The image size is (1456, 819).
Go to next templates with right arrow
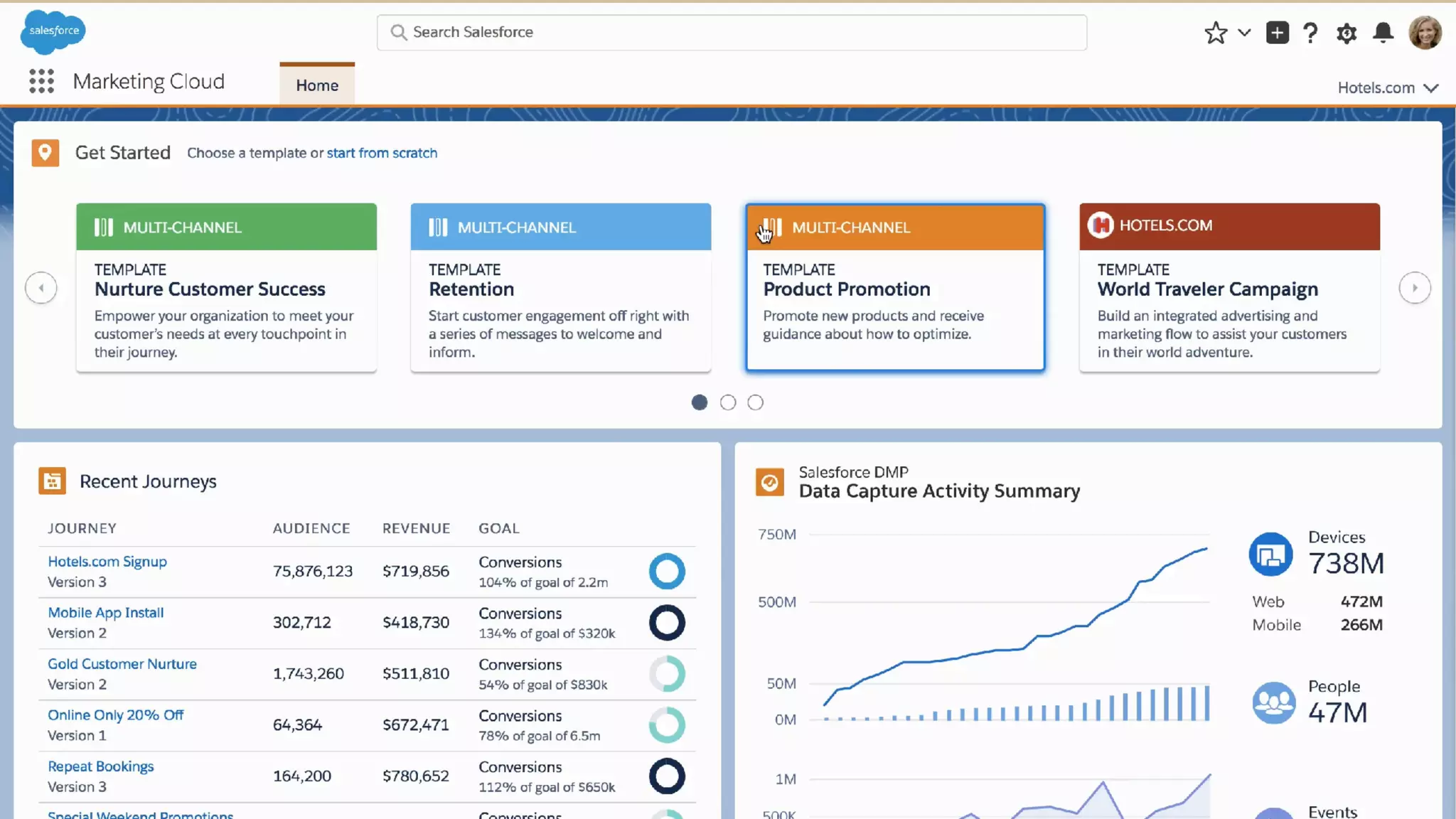[x=1415, y=288]
